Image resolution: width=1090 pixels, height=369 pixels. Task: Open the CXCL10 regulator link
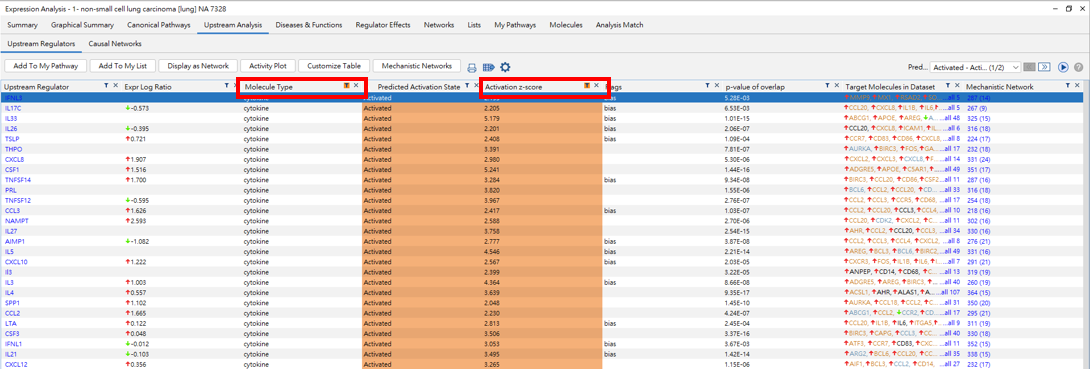(16, 262)
